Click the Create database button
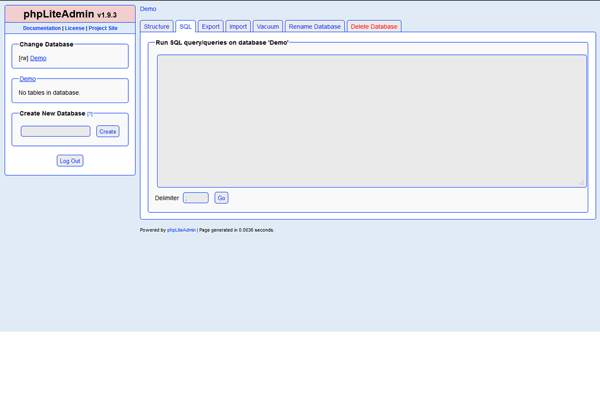The image size is (600, 400). point(107,131)
